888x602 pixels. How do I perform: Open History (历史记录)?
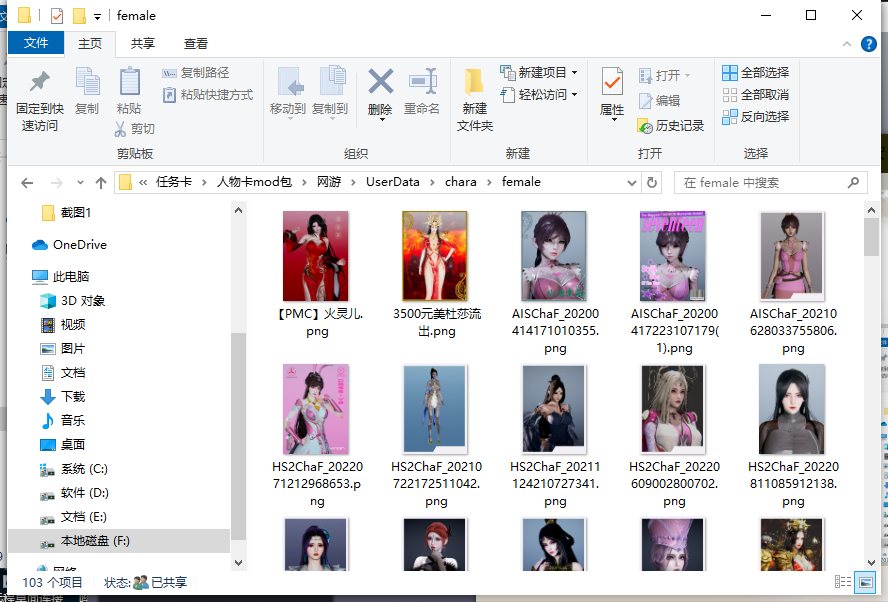click(671, 126)
